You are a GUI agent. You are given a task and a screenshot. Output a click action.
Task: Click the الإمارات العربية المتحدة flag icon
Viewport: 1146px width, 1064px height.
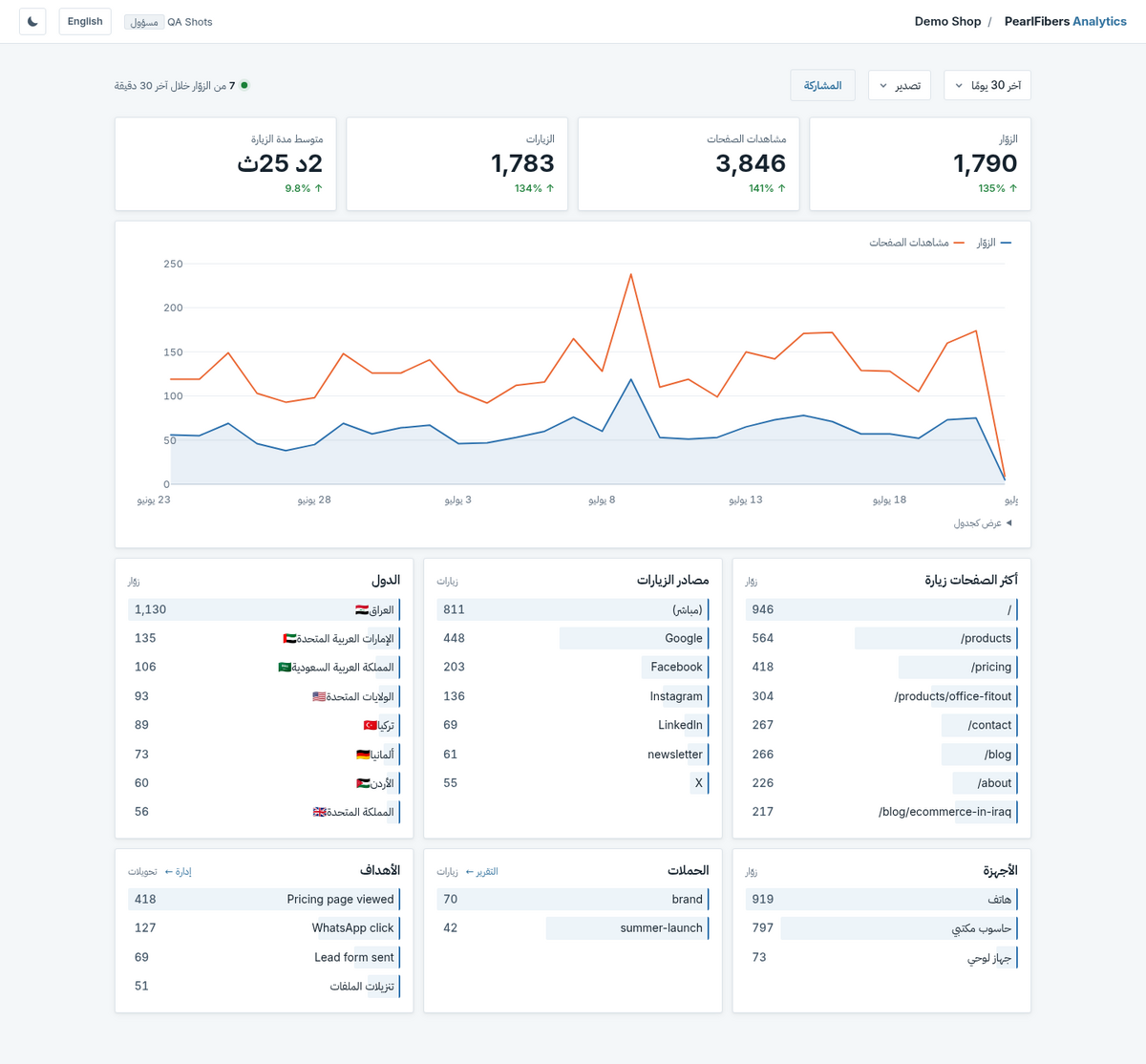pos(289,638)
